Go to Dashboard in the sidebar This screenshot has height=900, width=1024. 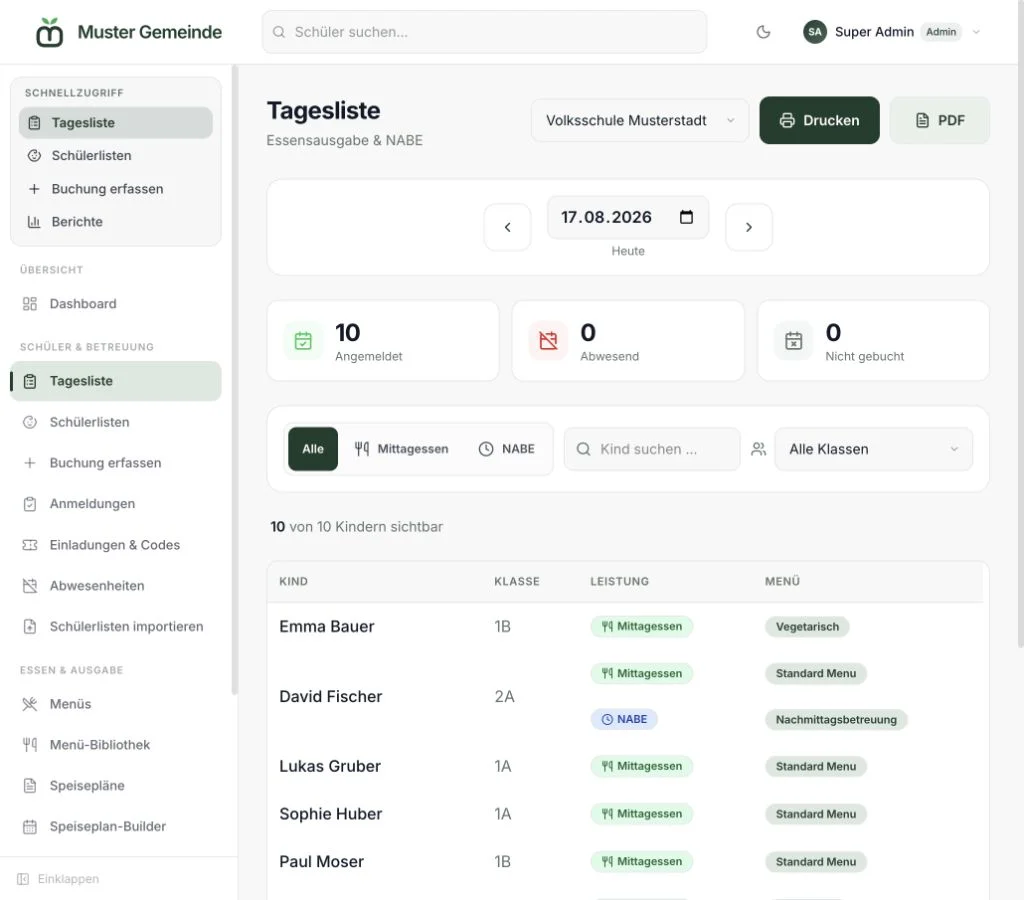click(x=116, y=304)
